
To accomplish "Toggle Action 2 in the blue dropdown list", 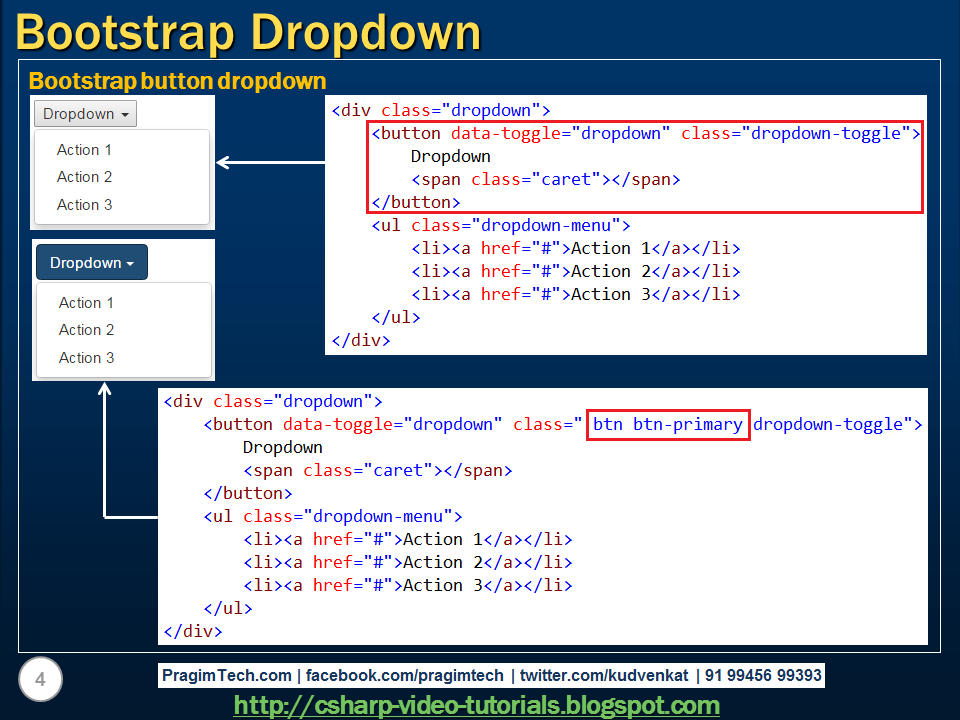I will (86, 330).
